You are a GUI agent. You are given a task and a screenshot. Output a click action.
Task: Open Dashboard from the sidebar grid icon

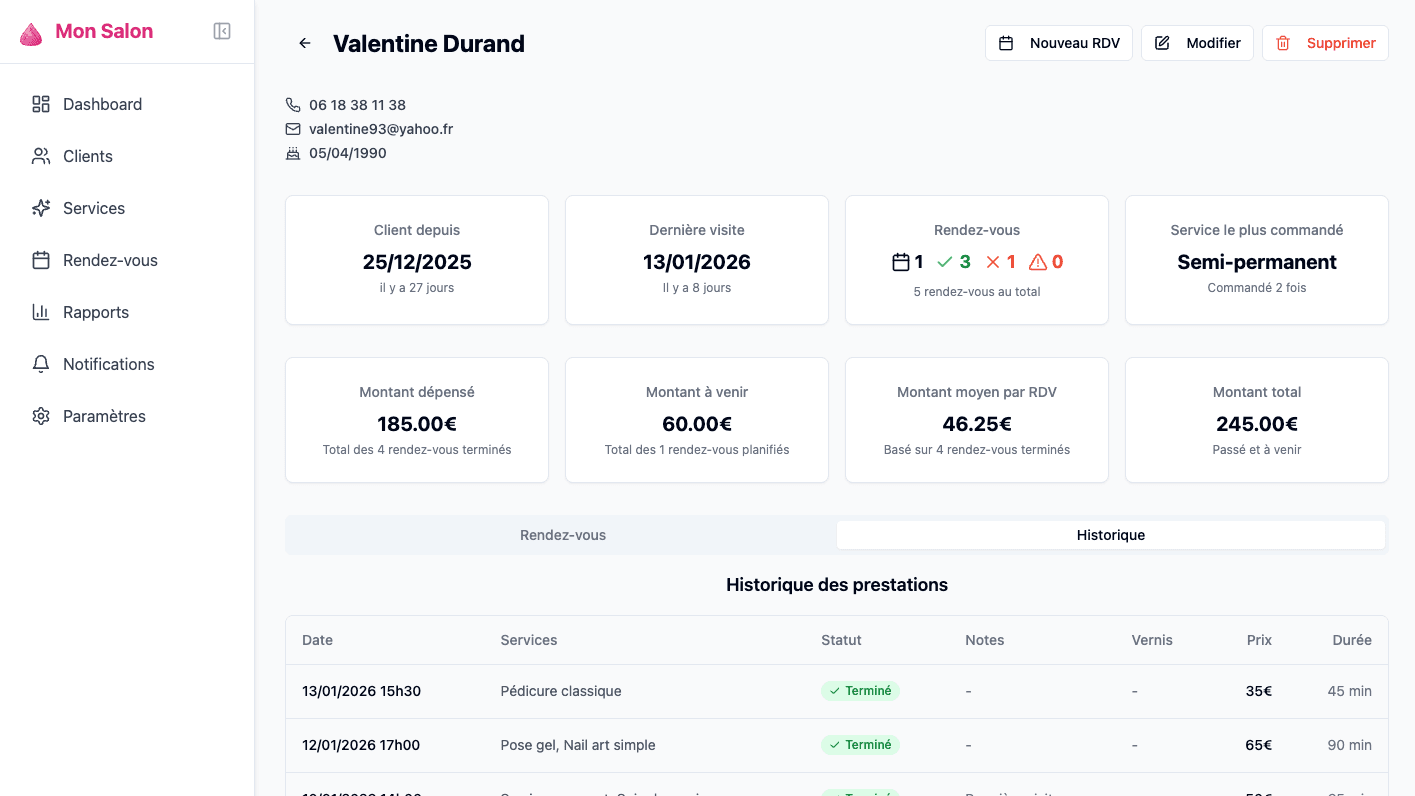[x=41, y=104]
